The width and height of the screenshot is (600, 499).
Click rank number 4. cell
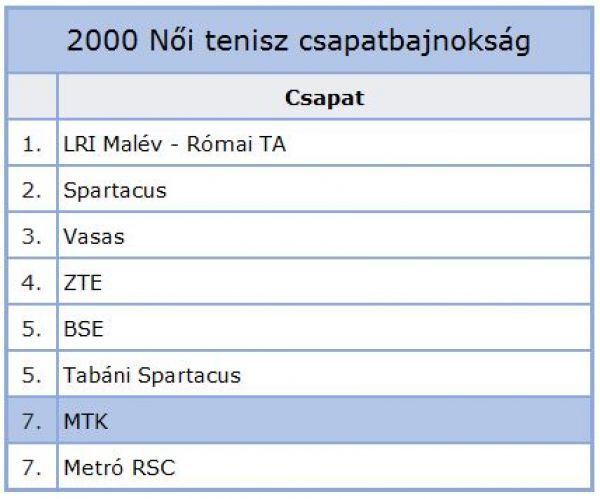coord(33,282)
